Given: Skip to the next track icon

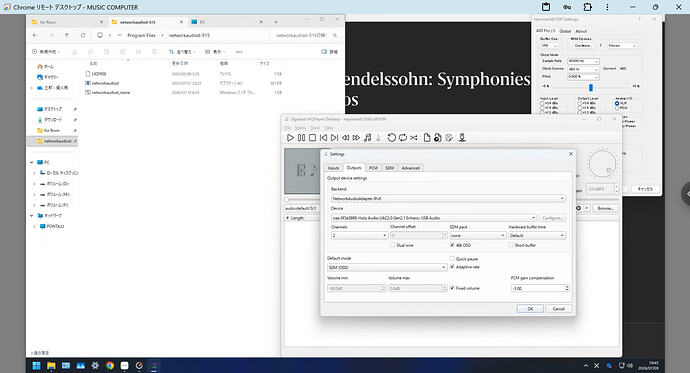Looking at the screenshot, I should pos(334,138).
